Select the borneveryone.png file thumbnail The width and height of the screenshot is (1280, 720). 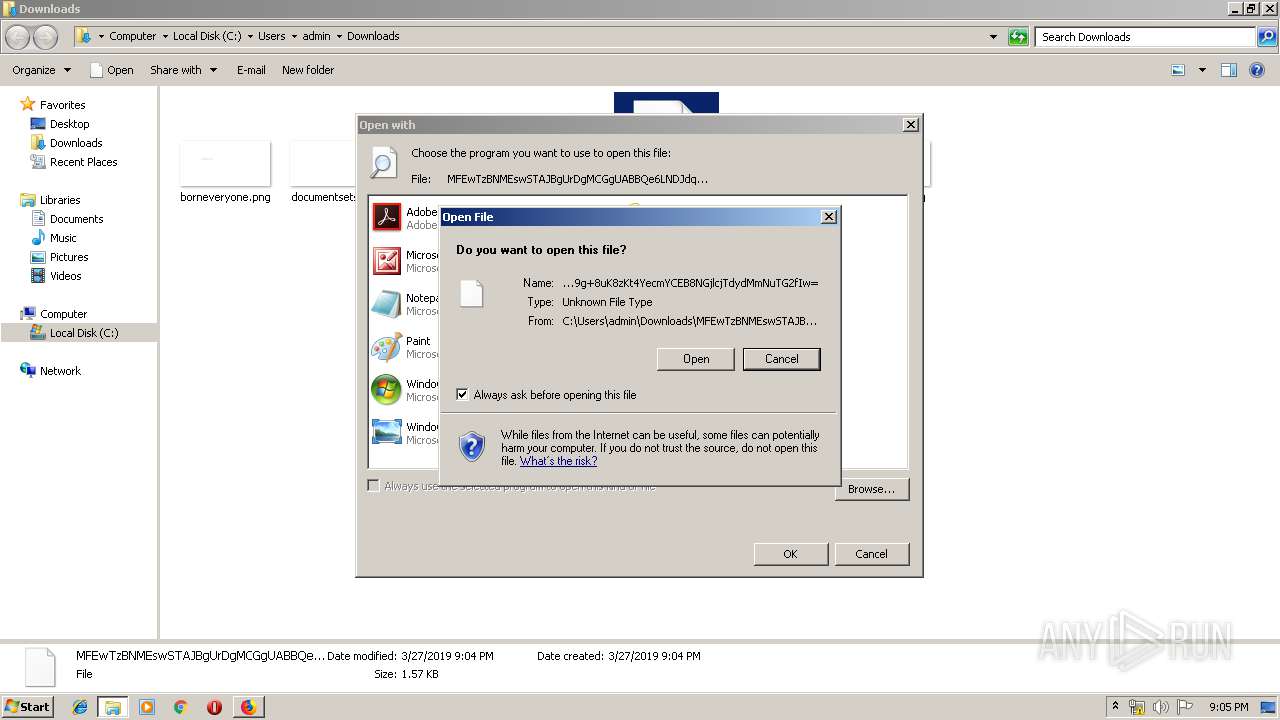tap(225, 164)
